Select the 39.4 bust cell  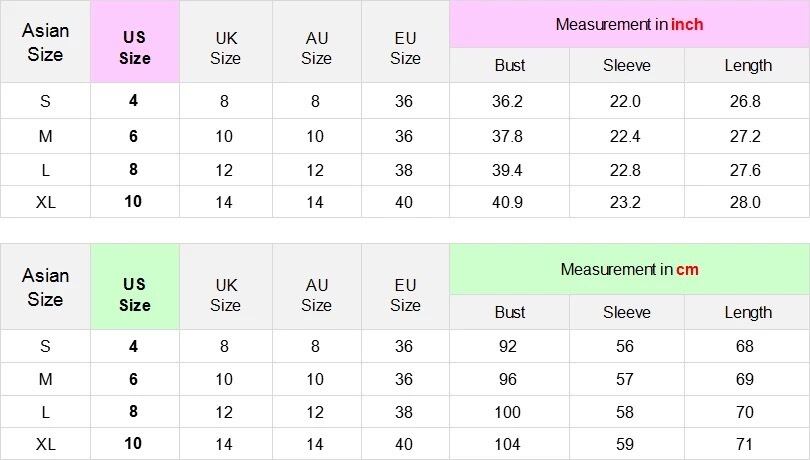tap(508, 170)
